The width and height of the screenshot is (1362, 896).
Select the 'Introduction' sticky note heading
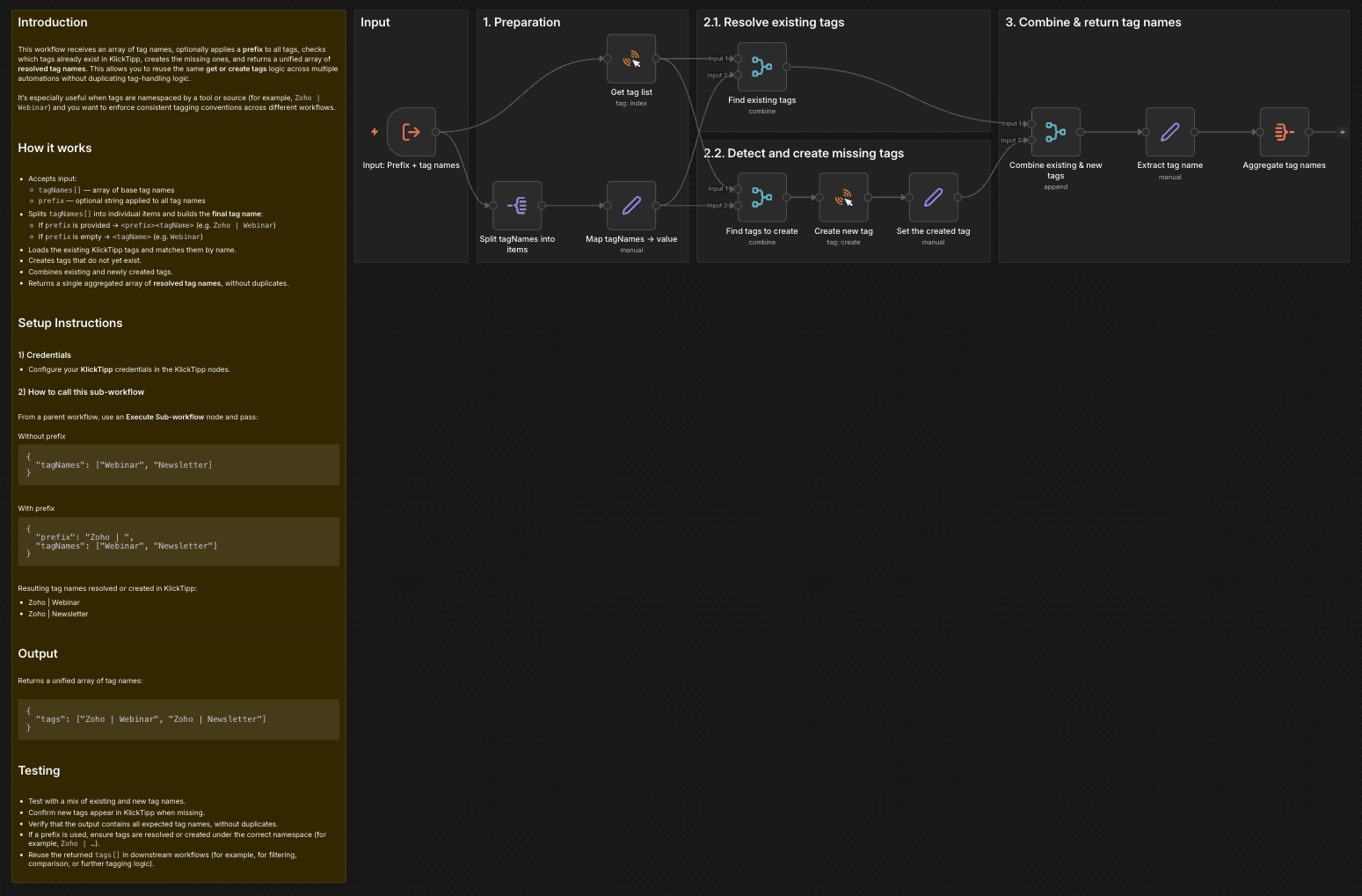pyautogui.click(x=53, y=23)
